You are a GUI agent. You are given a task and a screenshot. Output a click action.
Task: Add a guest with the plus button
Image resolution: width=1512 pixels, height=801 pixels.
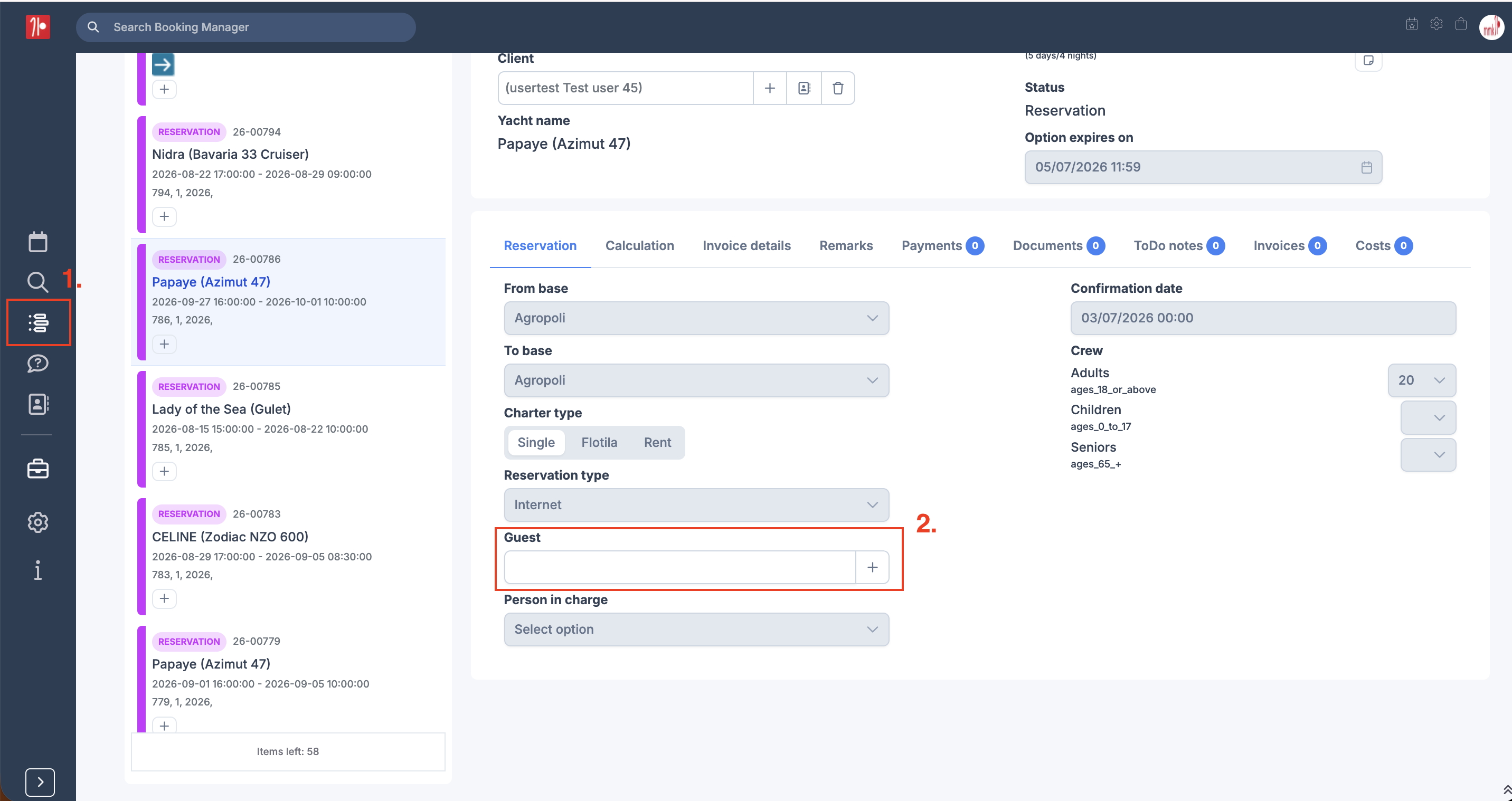pyautogui.click(x=872, y=567)
